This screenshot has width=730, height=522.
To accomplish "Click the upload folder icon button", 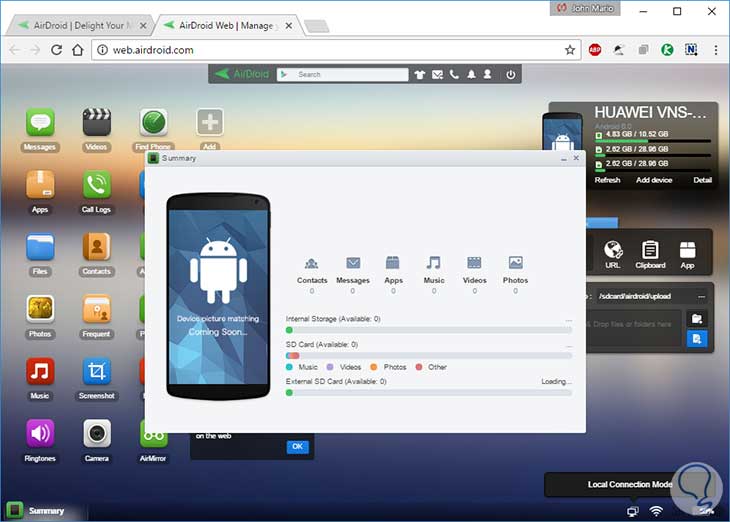I will coord(697,319).
